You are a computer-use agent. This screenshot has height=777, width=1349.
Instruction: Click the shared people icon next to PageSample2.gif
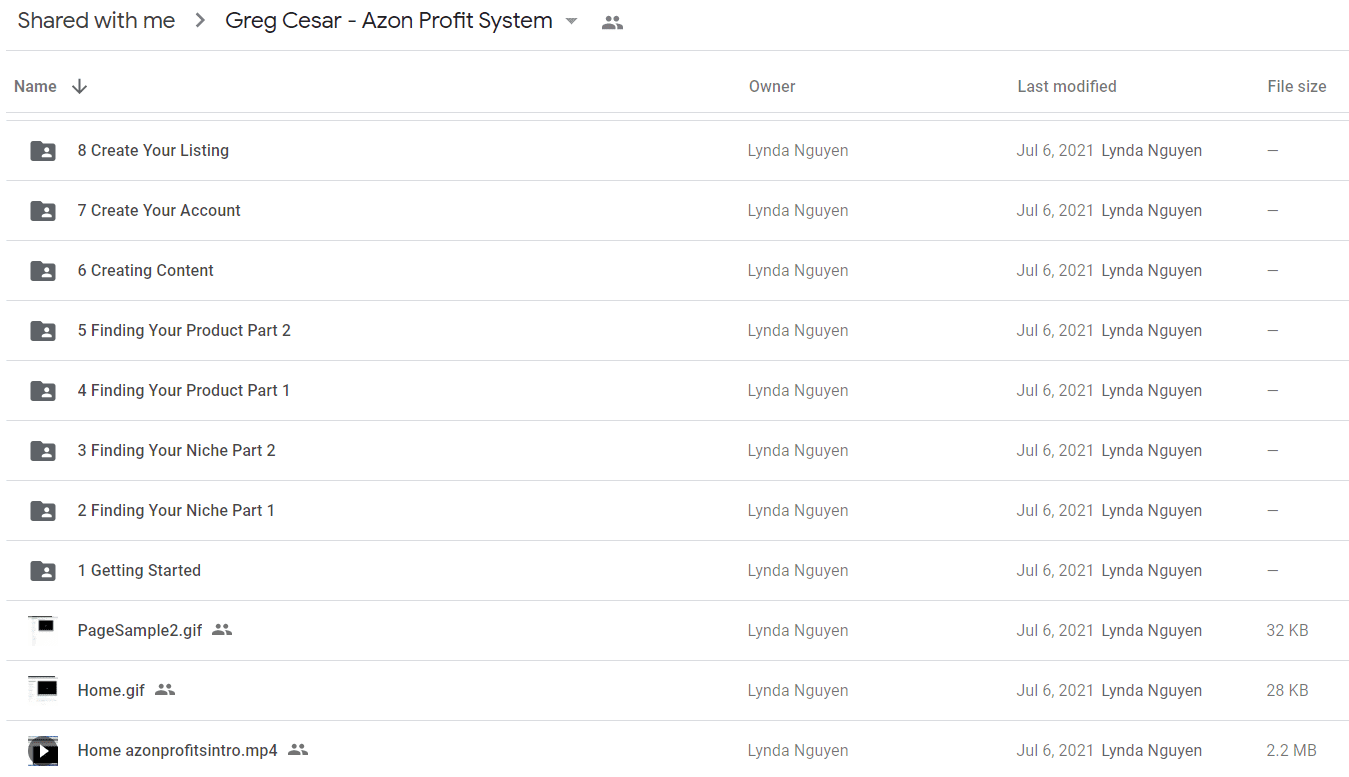pos(222,630)
